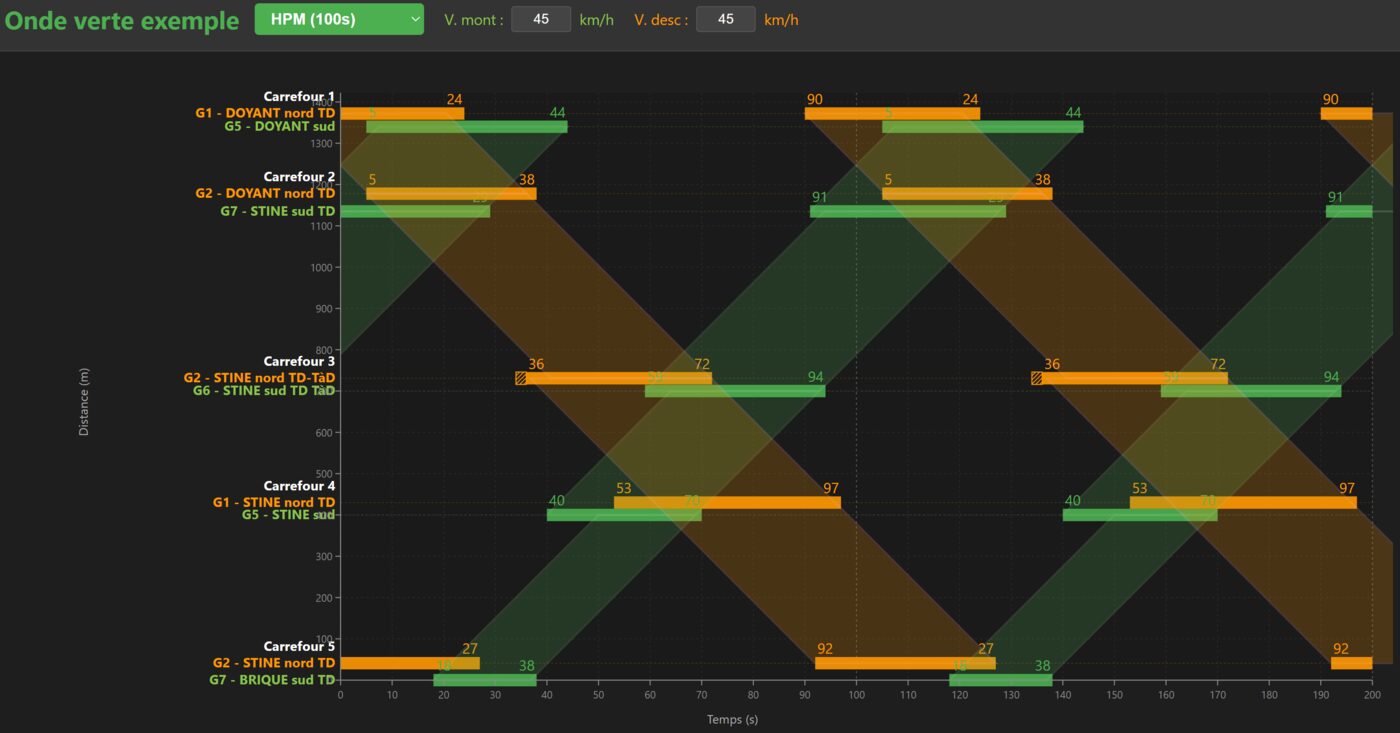Image resolution: width=1400 pixels, height=733 pixels.
Task: Click the time axis tick labeled 50
Action: pyautogui.click(x=598, y=694)
